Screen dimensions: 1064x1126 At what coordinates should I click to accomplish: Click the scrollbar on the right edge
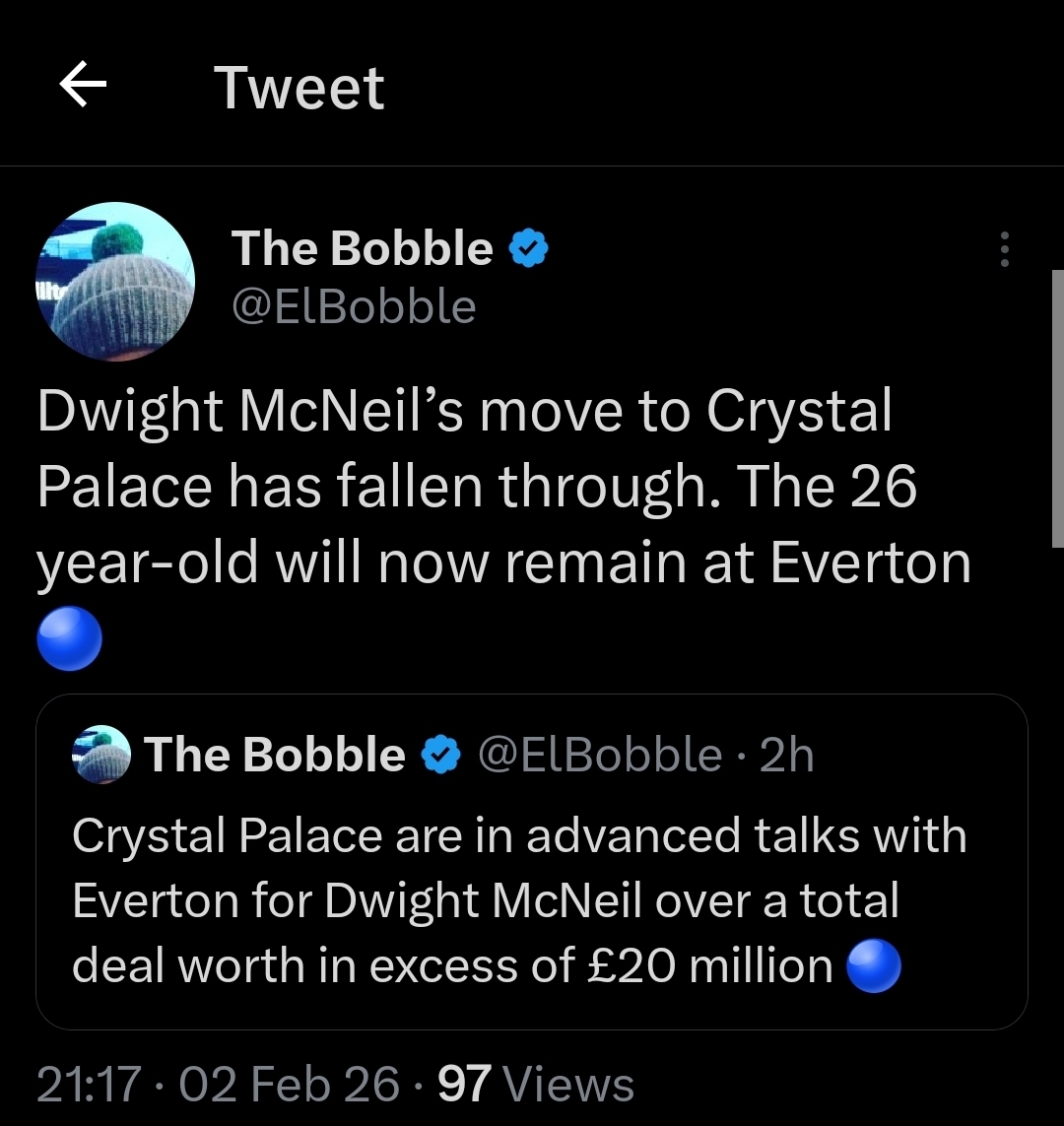(x=1057, y=408)
